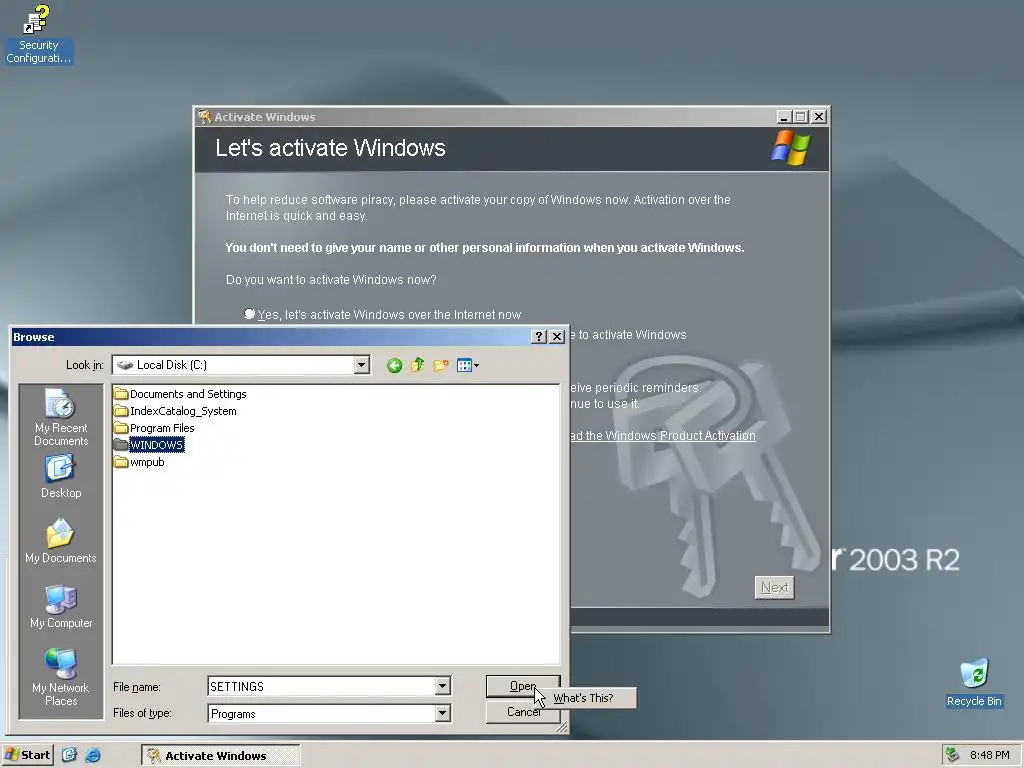The width and height of the screenshot is (1024, 768).
Task: Select the WINDOWS folder
Action: (149, 445)
